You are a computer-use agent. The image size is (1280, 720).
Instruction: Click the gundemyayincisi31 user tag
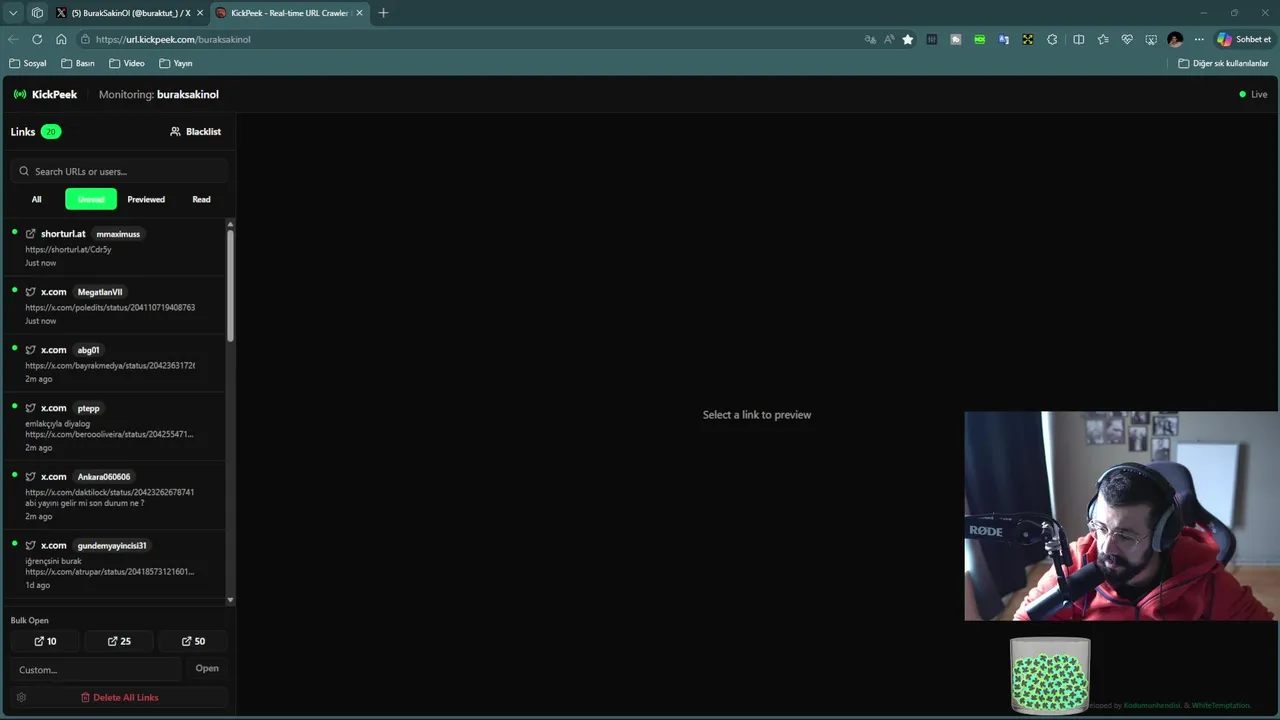[x=112, y=546]
